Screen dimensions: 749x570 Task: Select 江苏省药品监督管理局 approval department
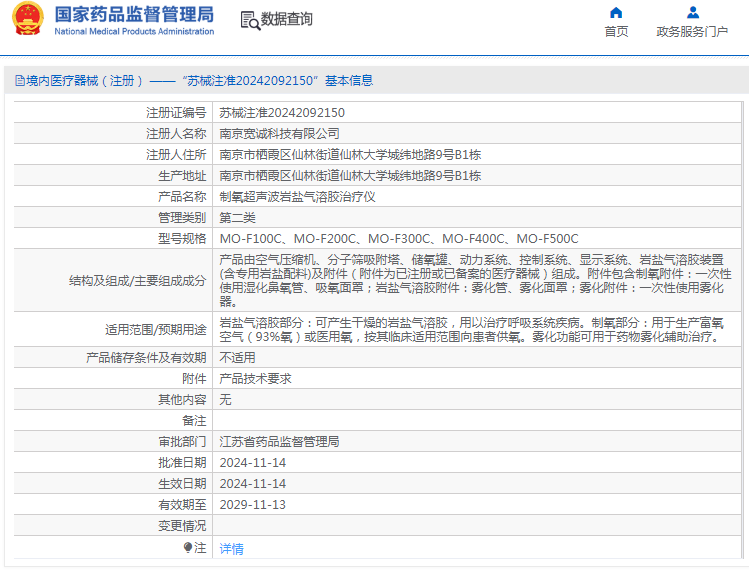pyautogui.click(x=279, y=442)
